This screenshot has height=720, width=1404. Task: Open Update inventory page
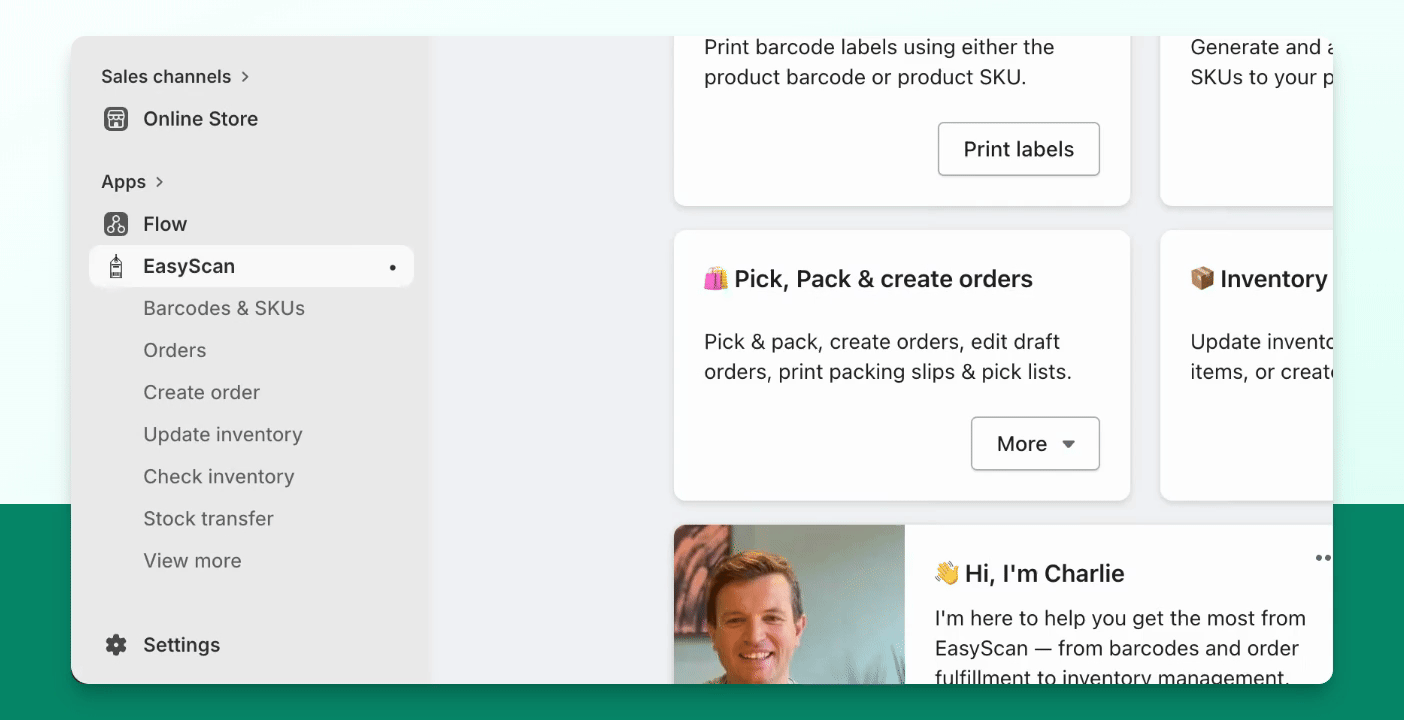(x=223, y=434)
